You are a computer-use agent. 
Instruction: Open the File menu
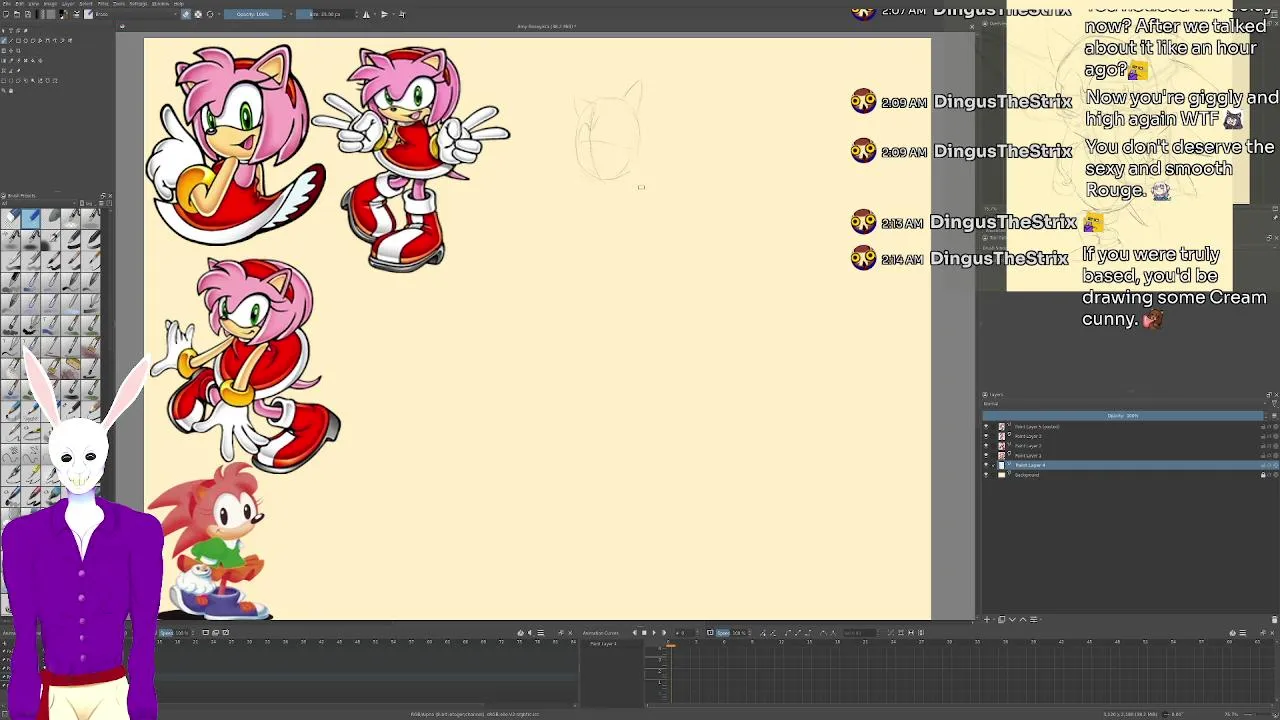click(x=7, y=4)
